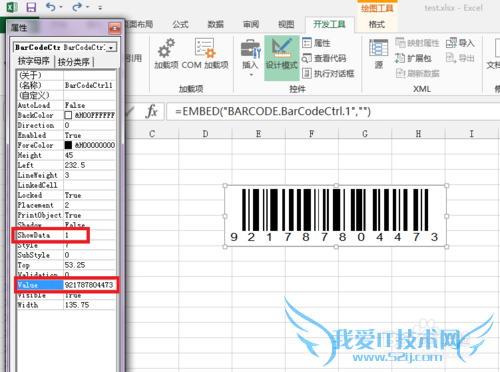Click the BackColor white color swatch
The height and width of the screenshot is (372, 500).
68,115
